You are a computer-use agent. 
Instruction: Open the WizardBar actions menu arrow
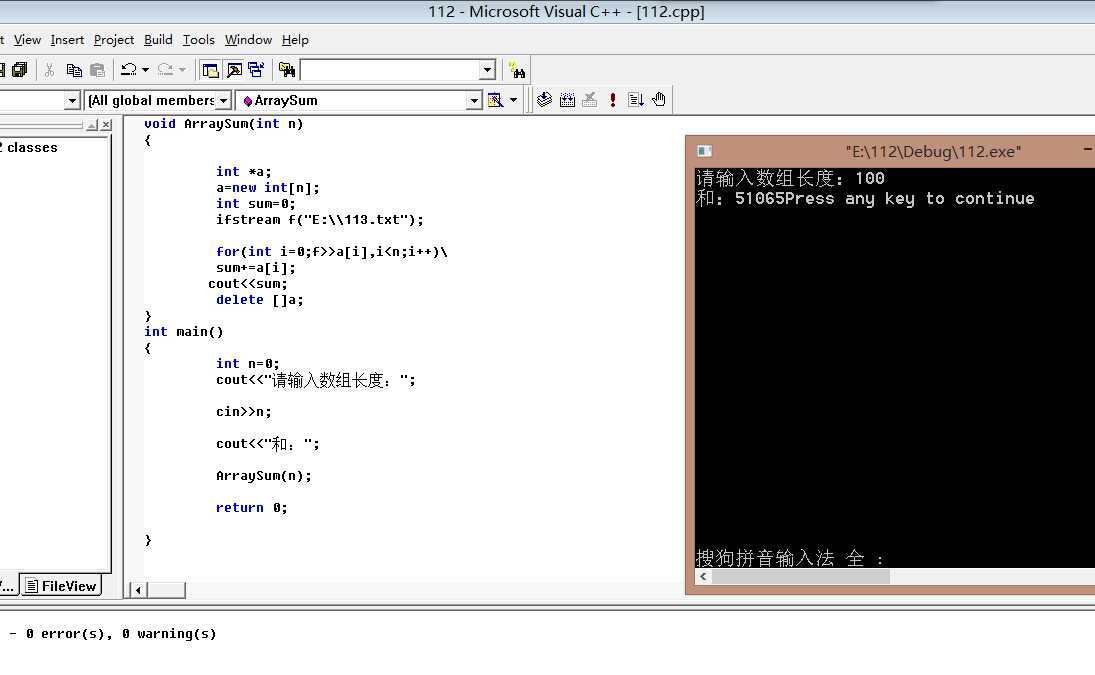pyautogui.click(x=513, y=100)
